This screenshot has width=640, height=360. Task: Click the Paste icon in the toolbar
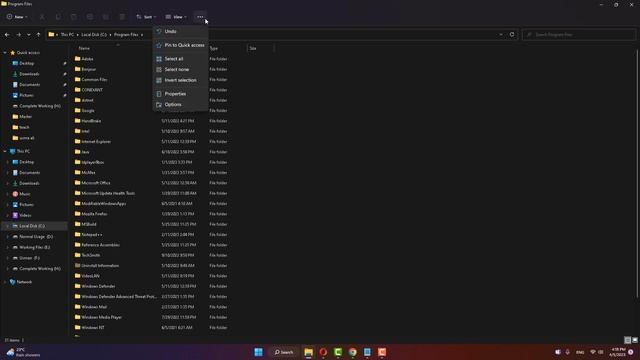(74, 17)
